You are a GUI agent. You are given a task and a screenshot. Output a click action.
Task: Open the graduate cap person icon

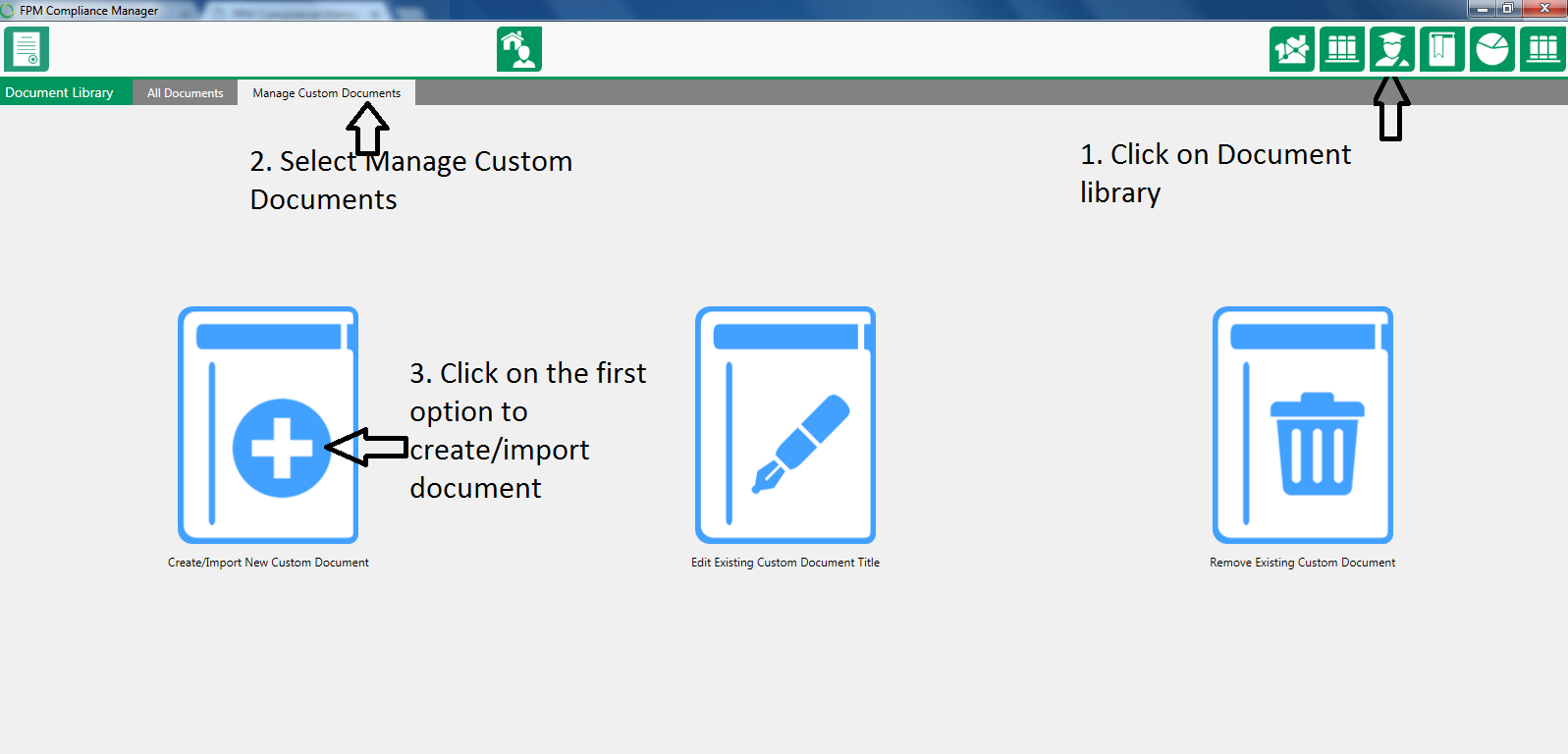tap(1391, 49)
